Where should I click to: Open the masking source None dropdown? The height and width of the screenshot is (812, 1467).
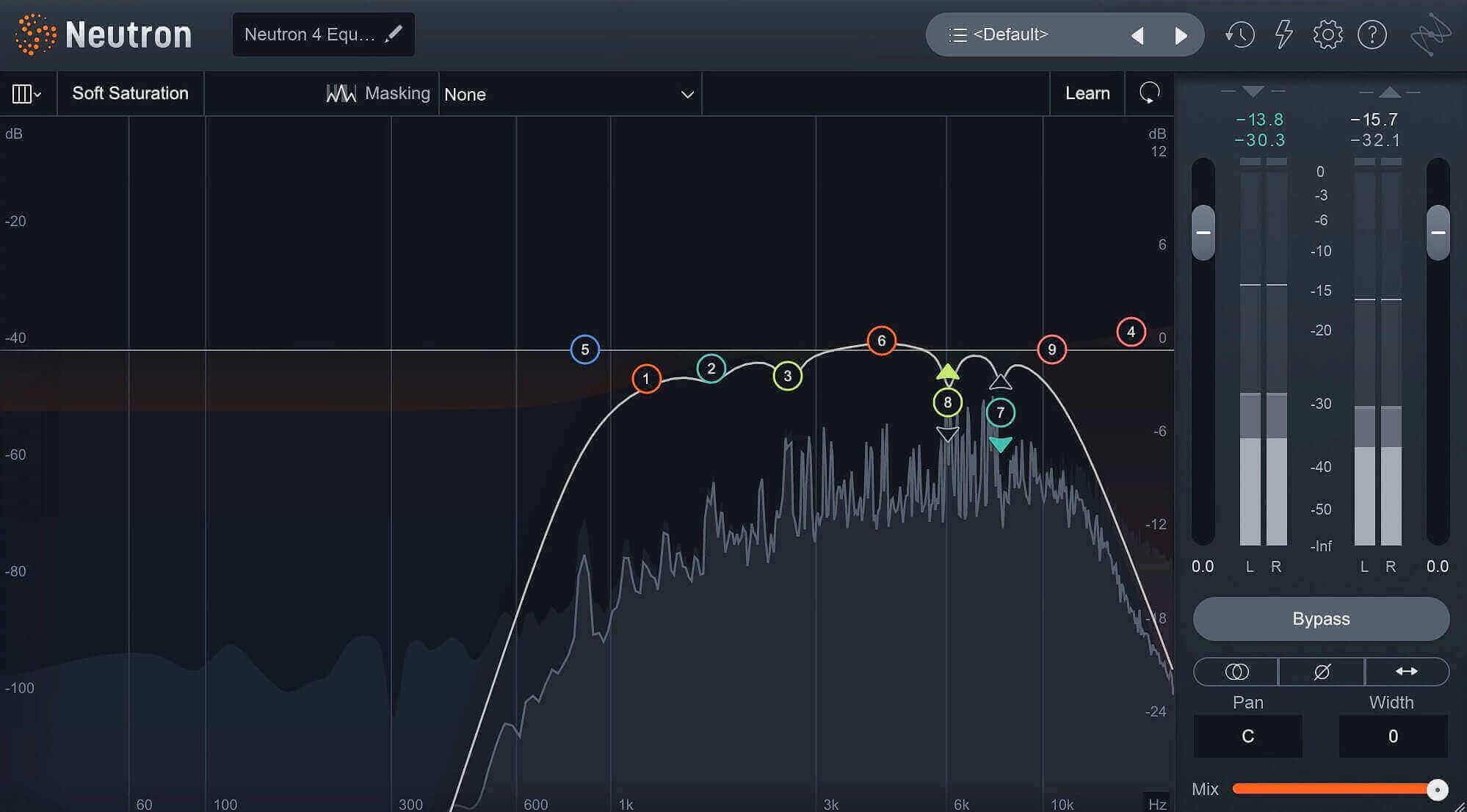pyautogui.click(x=570, y=94)
